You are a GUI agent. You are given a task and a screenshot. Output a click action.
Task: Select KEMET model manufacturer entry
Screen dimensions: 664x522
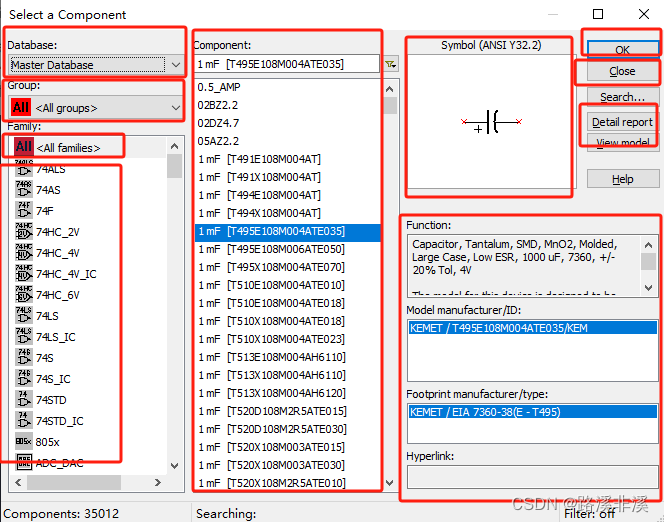click(533, 328)
